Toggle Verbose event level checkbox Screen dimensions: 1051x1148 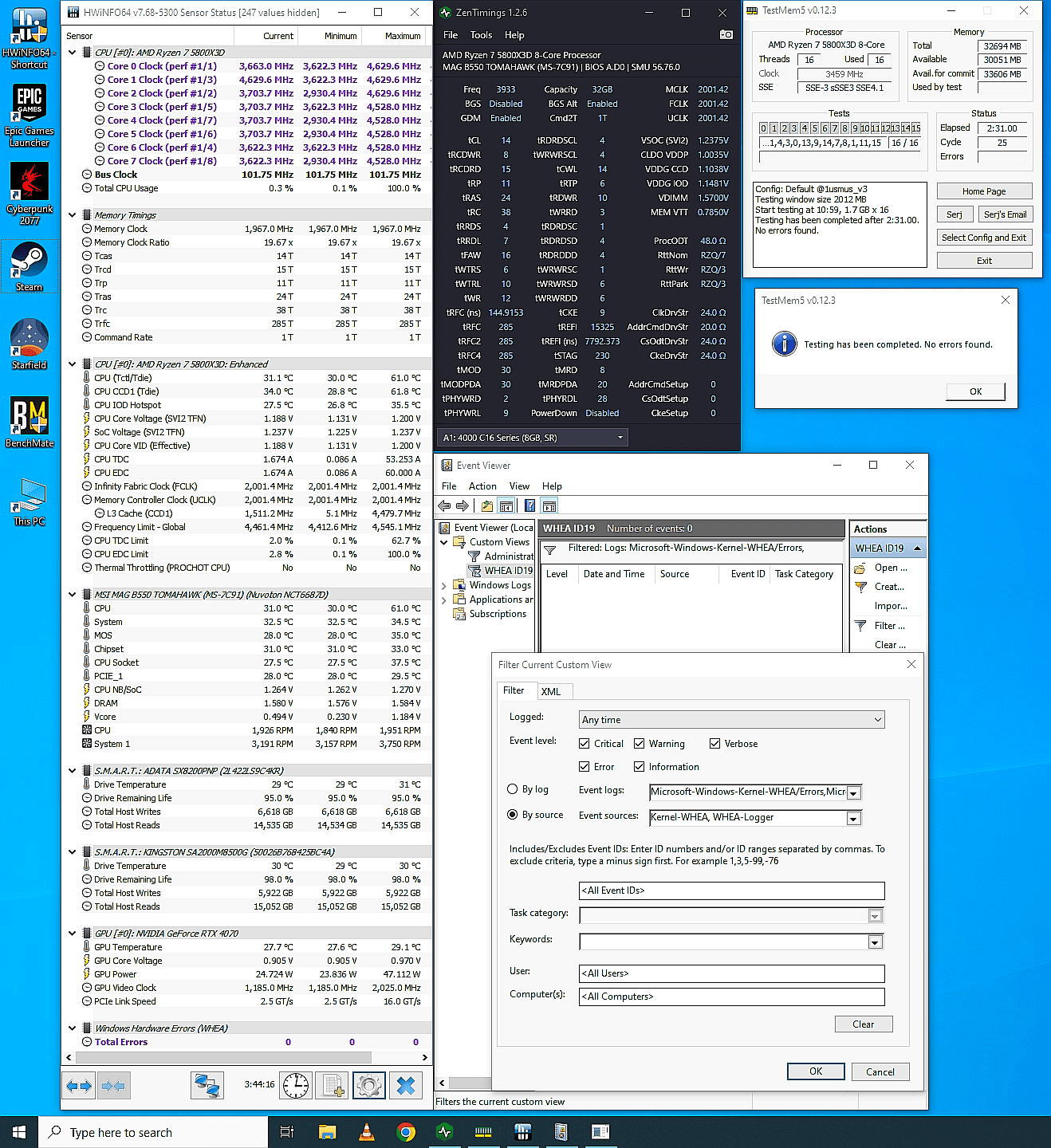tap(715, 743)
